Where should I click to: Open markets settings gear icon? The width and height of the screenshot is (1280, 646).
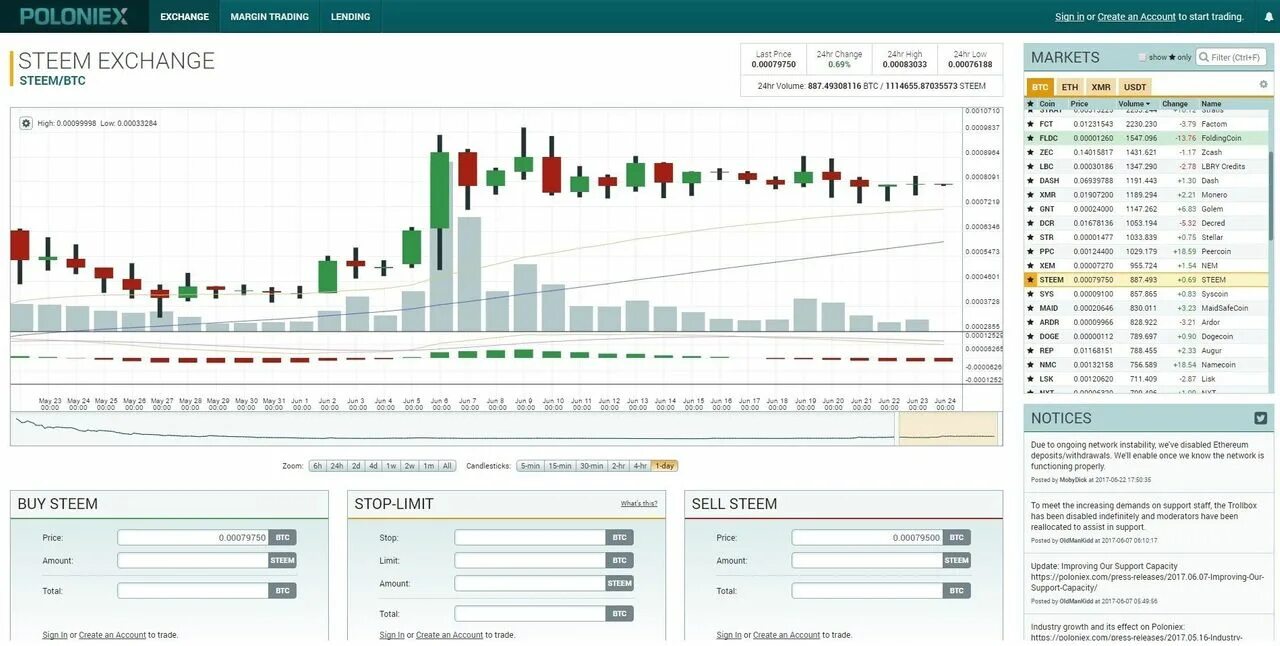click(x=1263, y=85)
